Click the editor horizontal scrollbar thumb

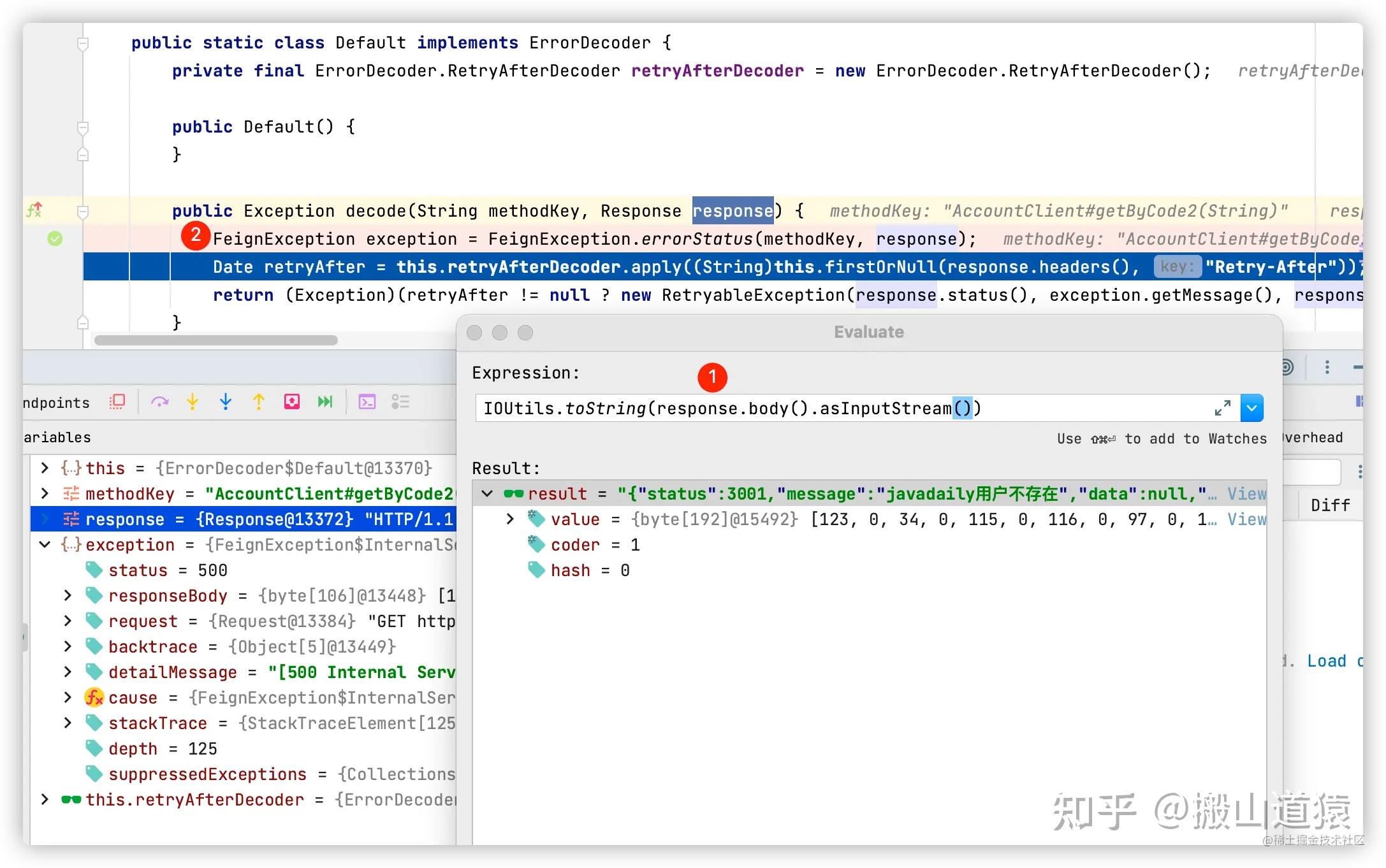coord(216,340)
